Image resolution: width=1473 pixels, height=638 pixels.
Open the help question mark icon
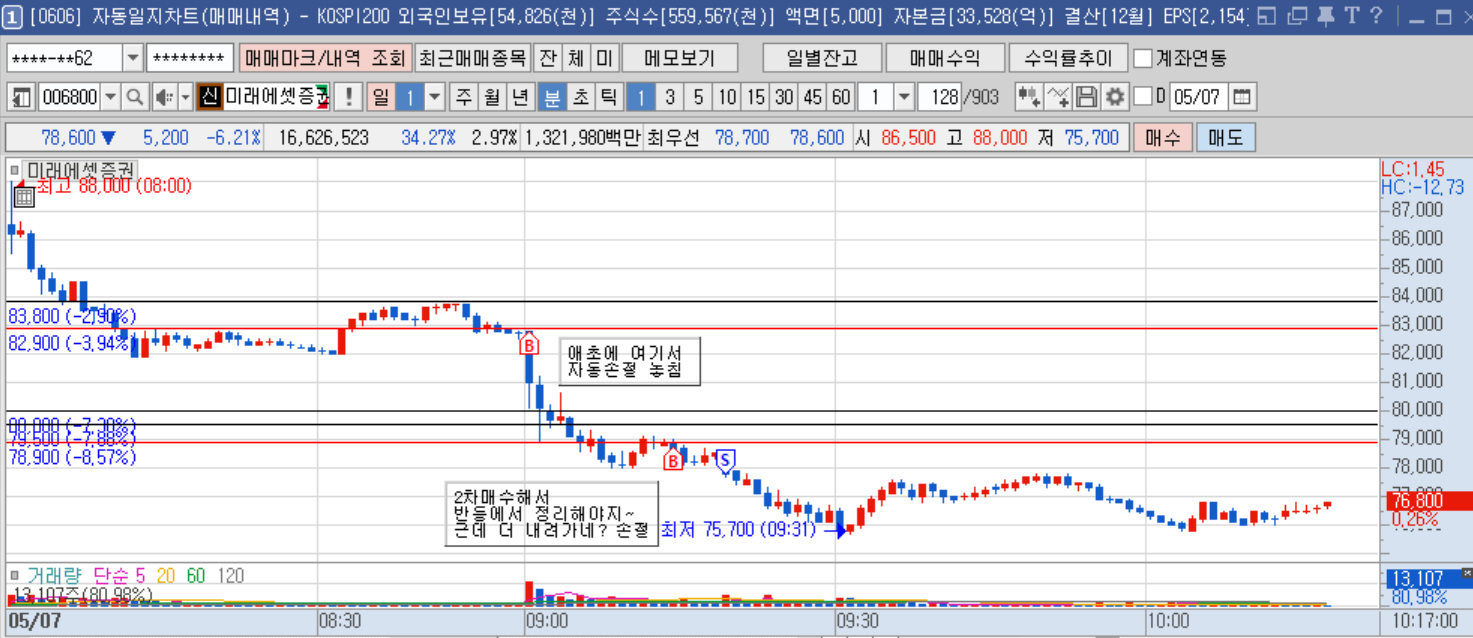pos(1377,16)
